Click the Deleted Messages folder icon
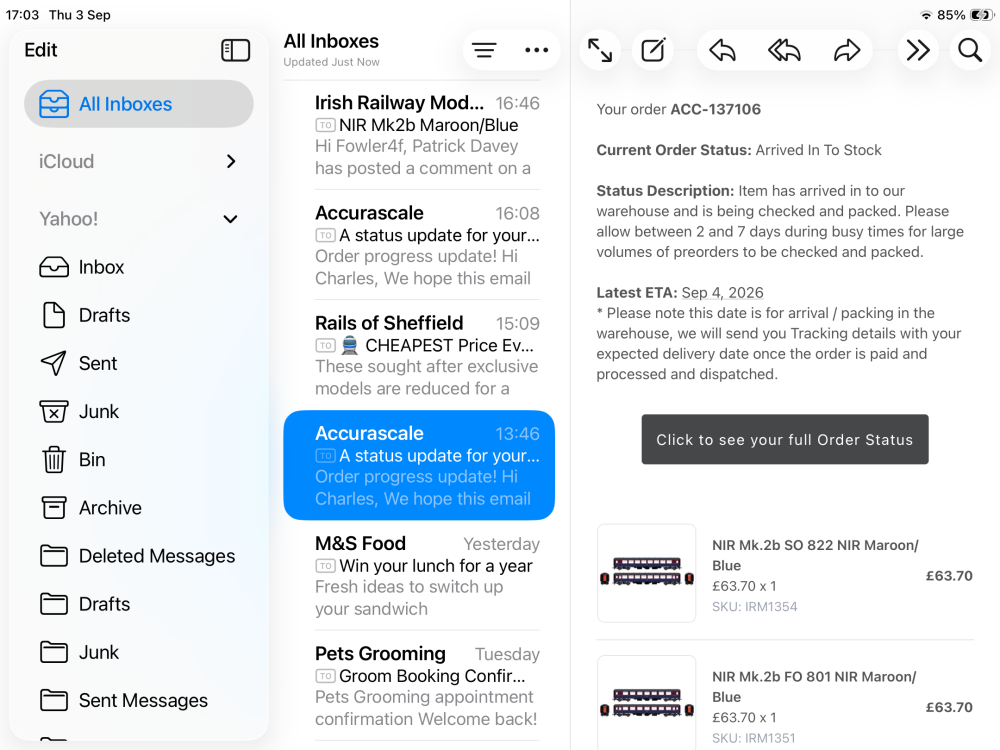The height and width of the screenshot is (750, 1000). coord(54,556)
